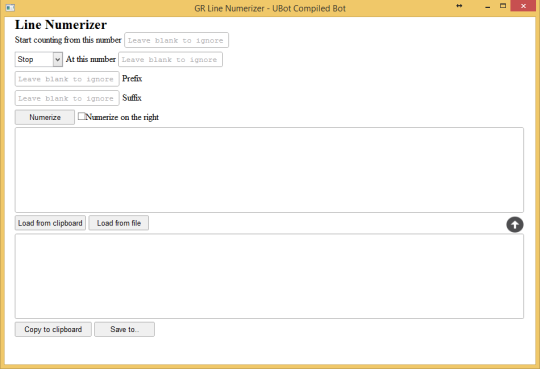The width and height of the screenshot is (540, 369).
Task: Click inside the upper input text area
Action: pyautogui.click(x=269, y=170)
